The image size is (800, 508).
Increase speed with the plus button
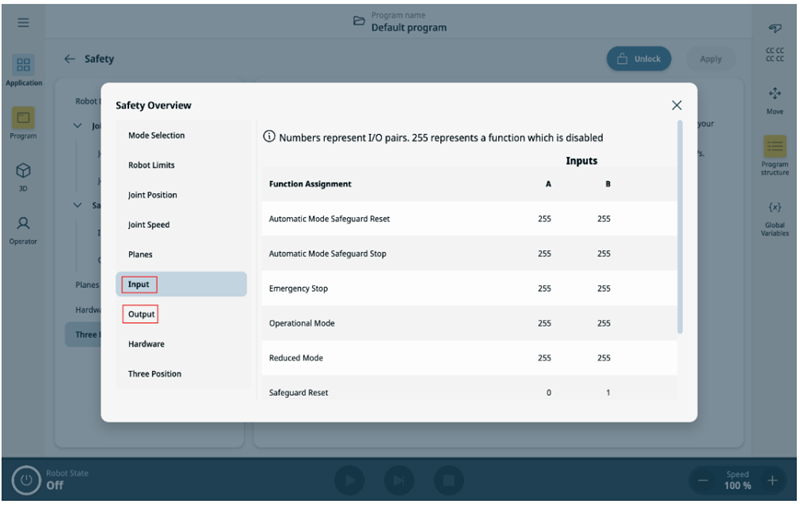click(772, 481)
